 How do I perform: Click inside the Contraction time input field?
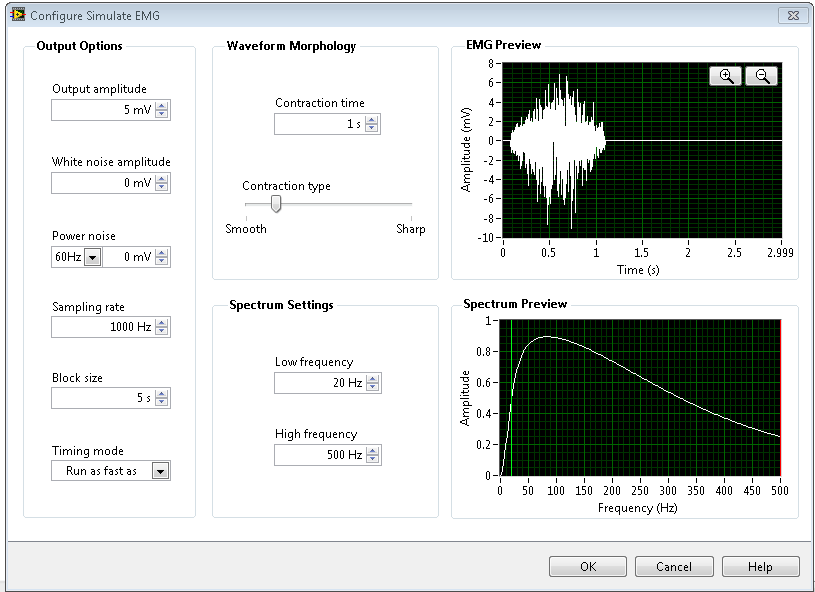tap(320, 124)
